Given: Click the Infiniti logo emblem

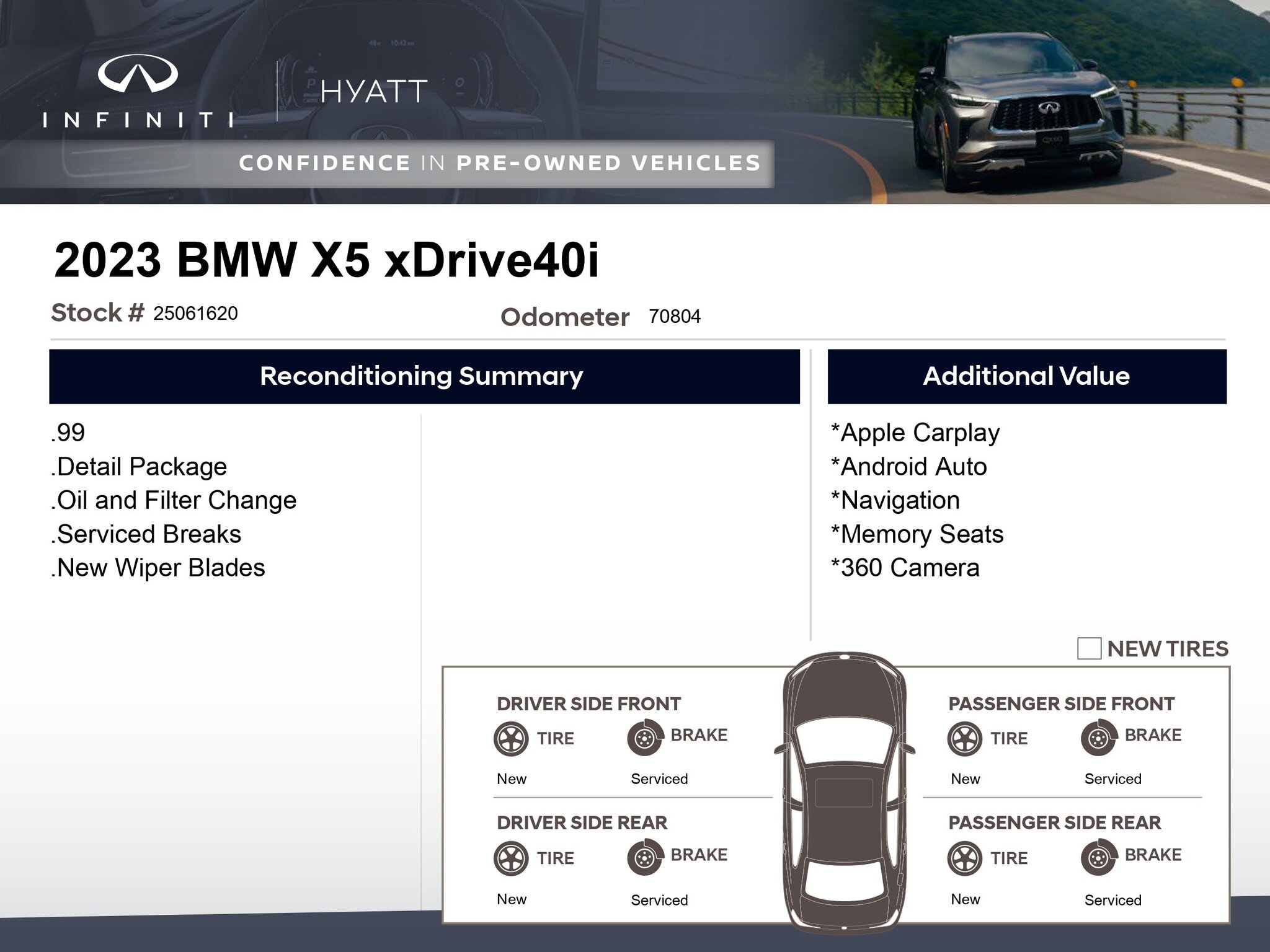Looking at the screenshot, I should tap(138, 74).
